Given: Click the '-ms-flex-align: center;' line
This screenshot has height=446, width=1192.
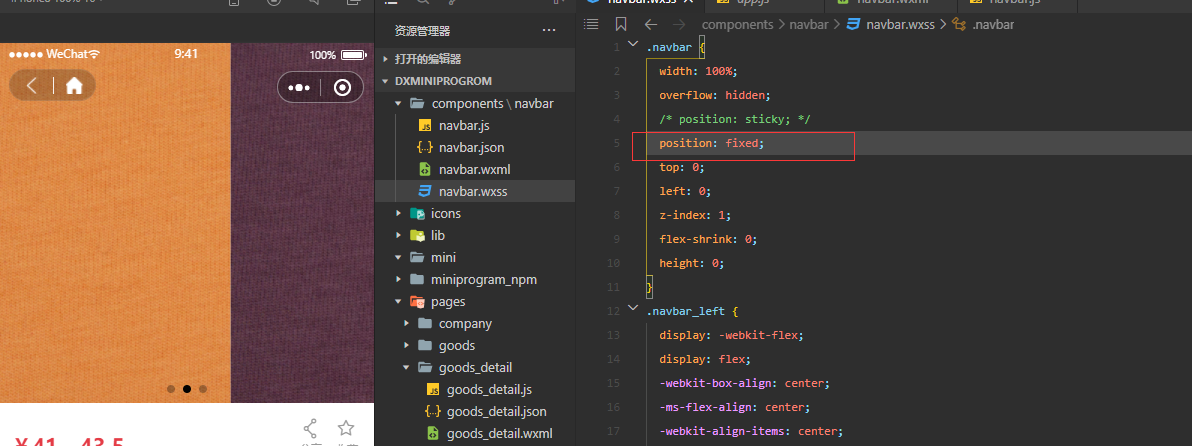Looking at the screenshot, I should (734, 407).
